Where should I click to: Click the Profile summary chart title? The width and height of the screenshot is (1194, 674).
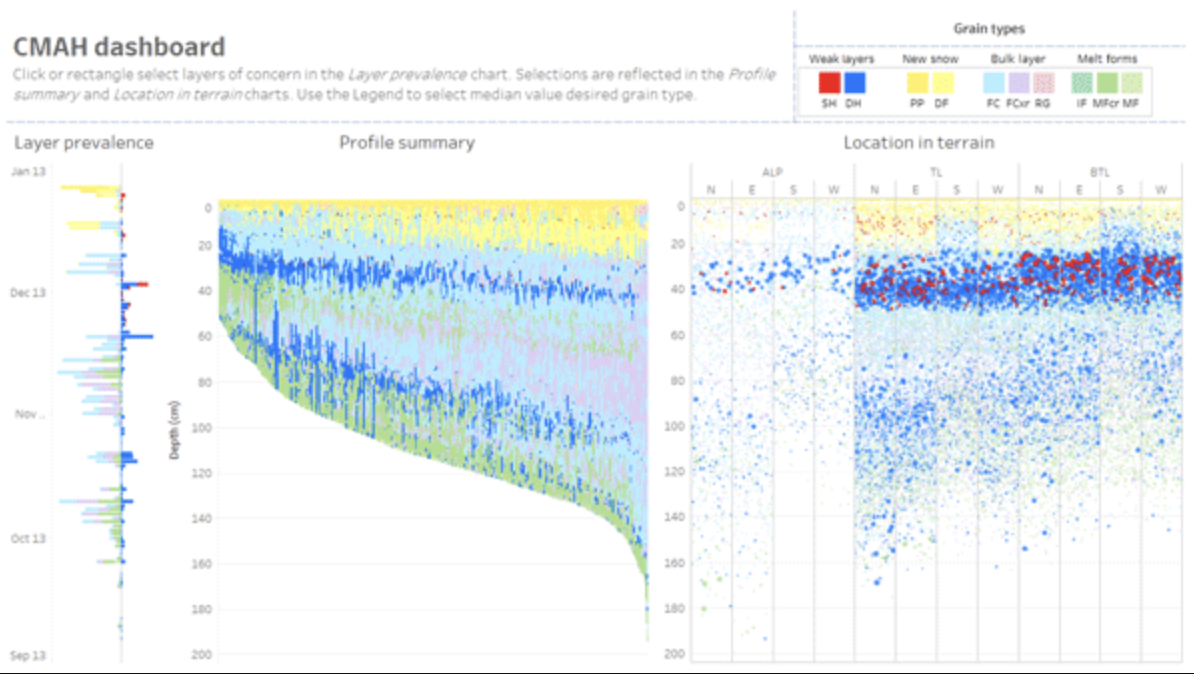[407, 143]
